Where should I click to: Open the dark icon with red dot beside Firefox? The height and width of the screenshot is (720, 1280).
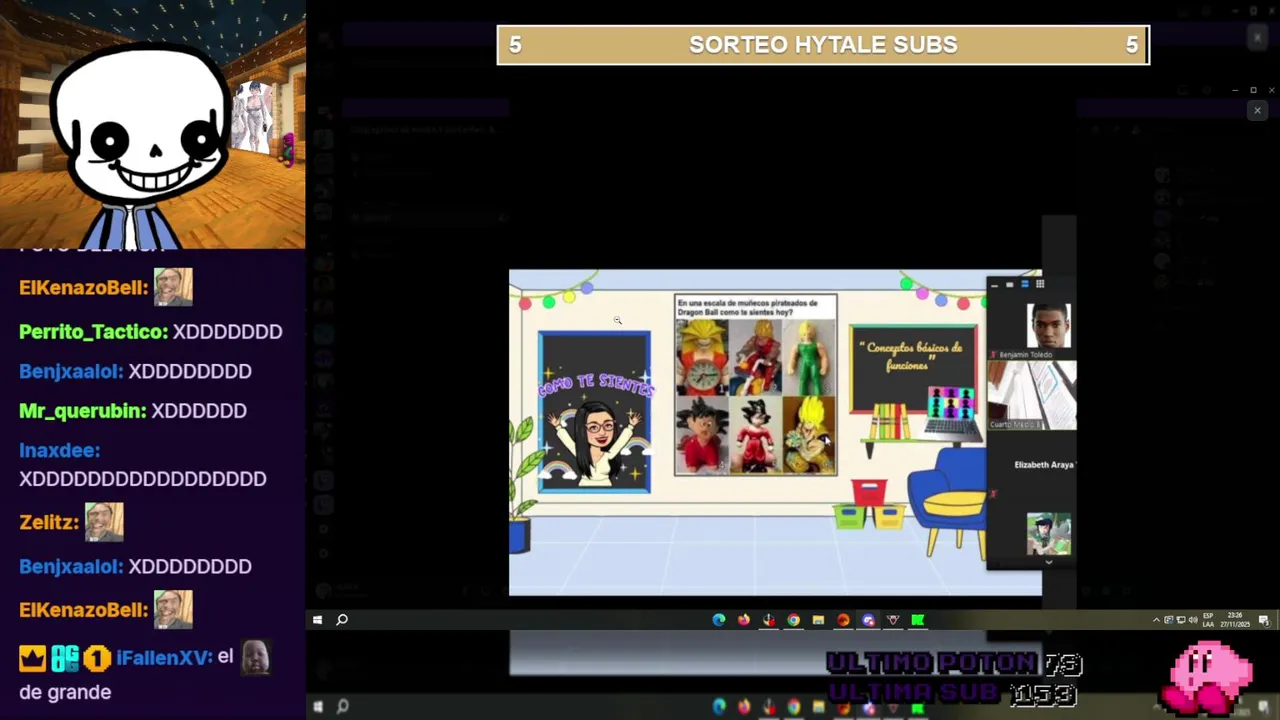click(769, 620)
